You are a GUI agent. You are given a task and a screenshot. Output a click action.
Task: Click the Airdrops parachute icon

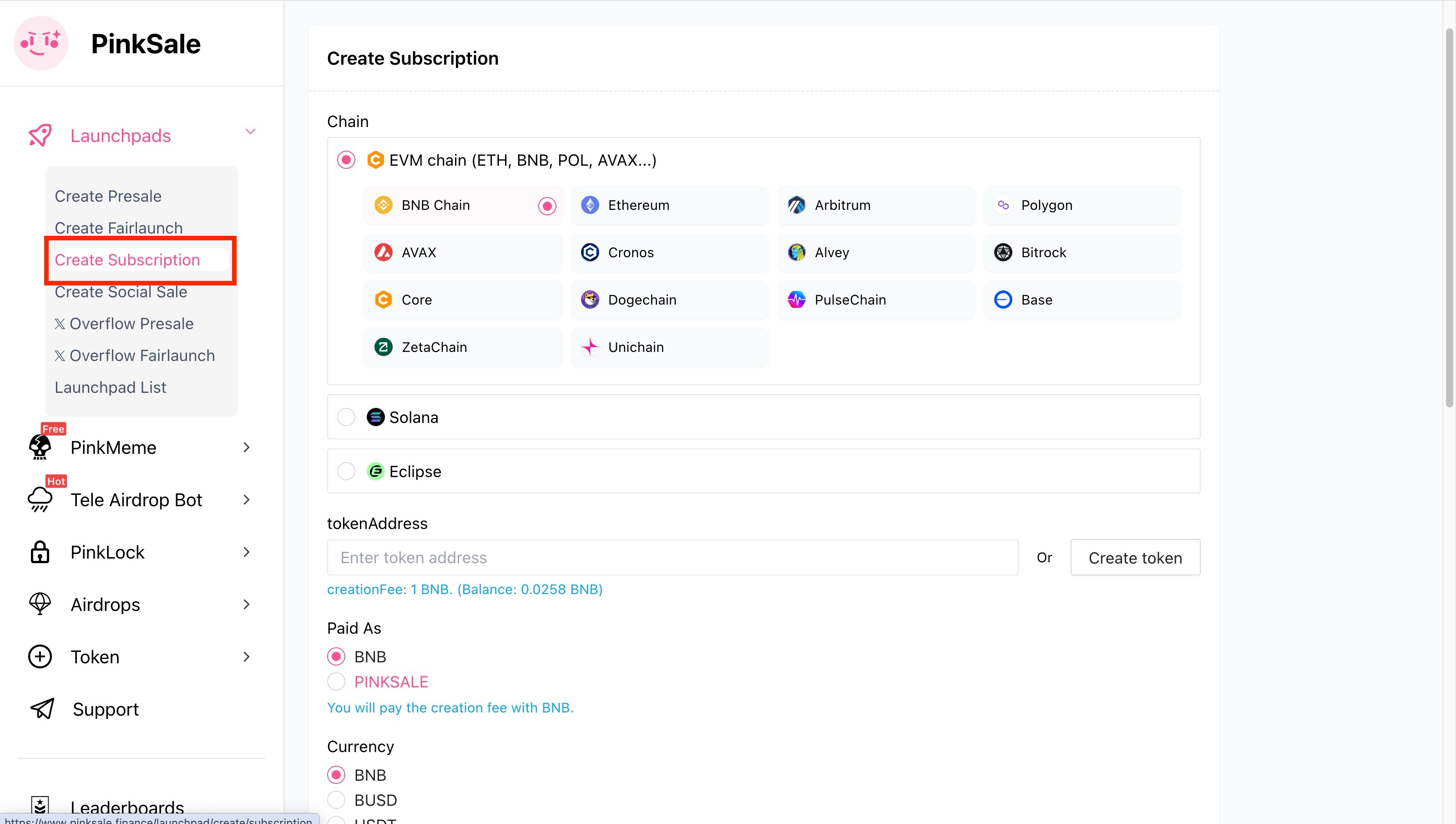(x=40, y=604)
